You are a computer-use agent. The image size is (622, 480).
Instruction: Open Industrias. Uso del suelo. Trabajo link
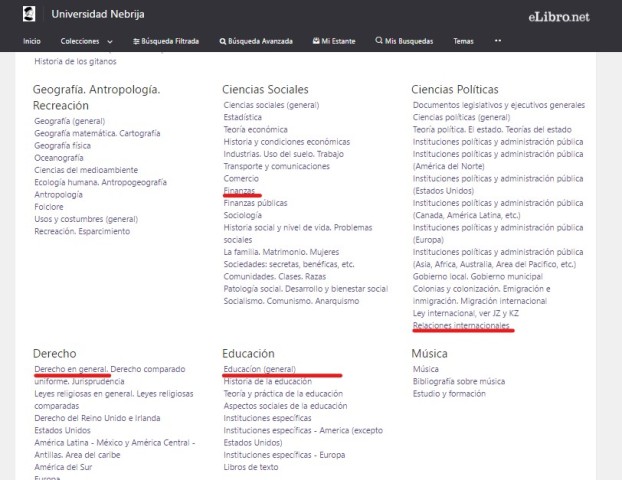pyautogui.click(x=284, y=154)
